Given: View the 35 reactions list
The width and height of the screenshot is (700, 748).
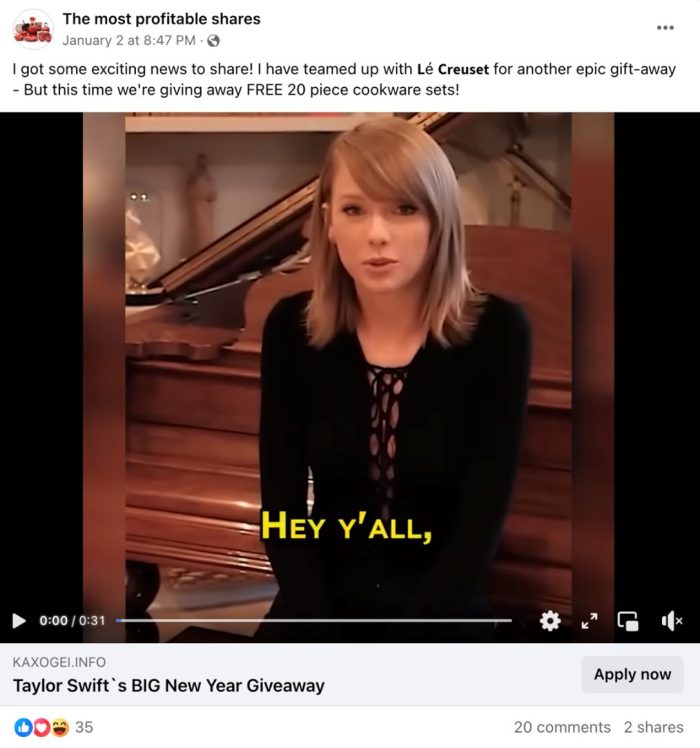Looking at the screenshot, I should click(x=84, y=727).
